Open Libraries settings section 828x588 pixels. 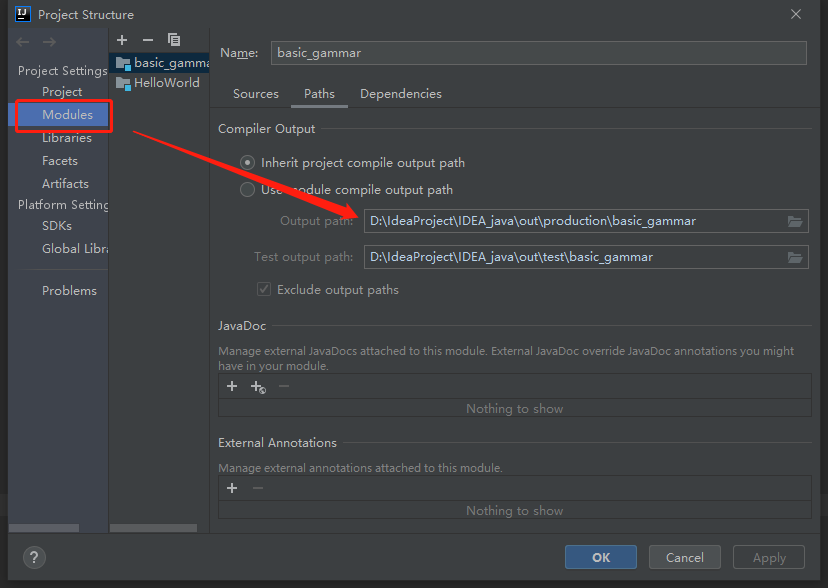(67, 138)
